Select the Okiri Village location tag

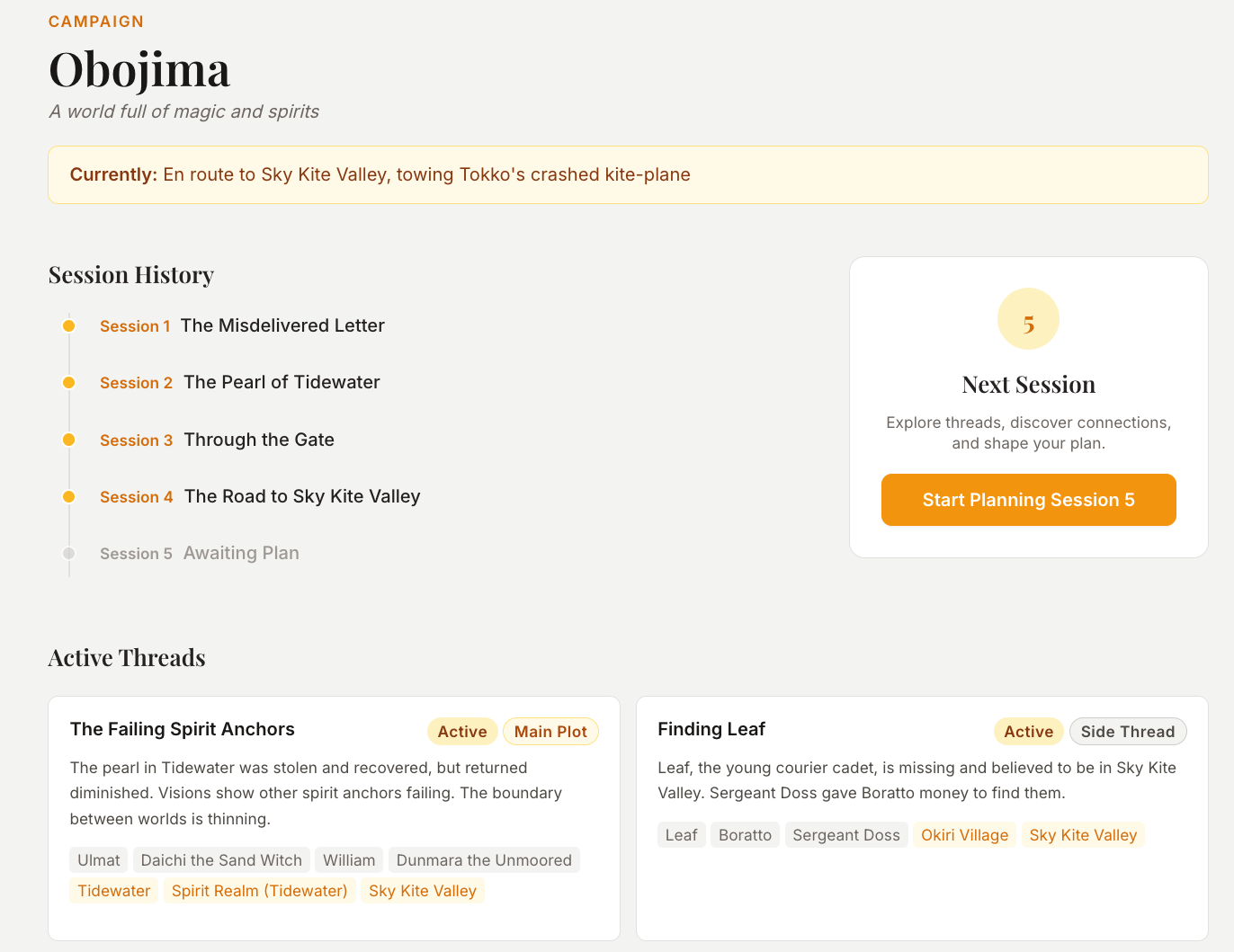coord(965,835)
